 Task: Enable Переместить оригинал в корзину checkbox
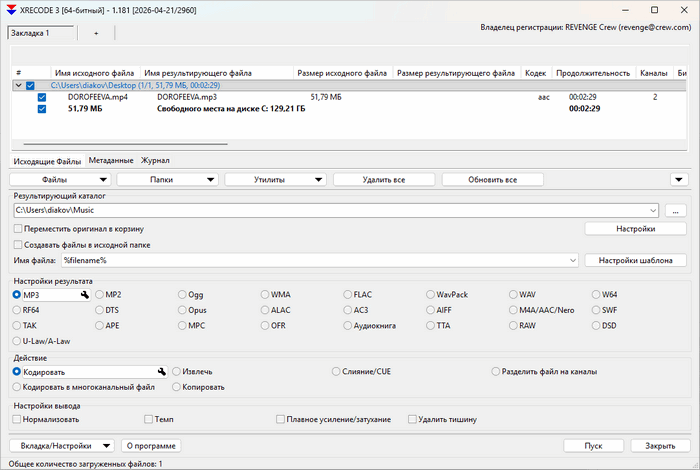click(x=18, y=229)
